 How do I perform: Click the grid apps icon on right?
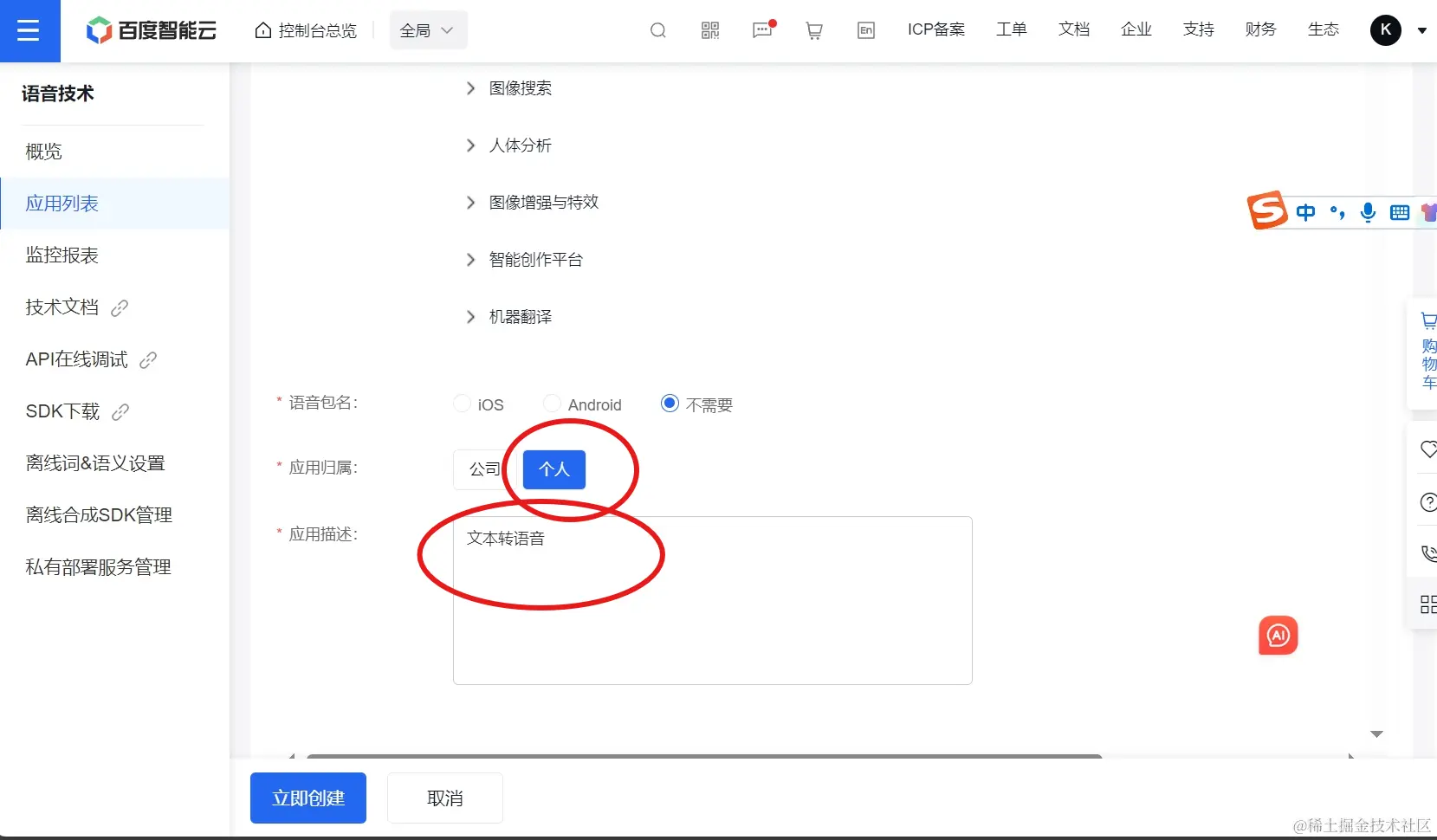coord(1428,604)
